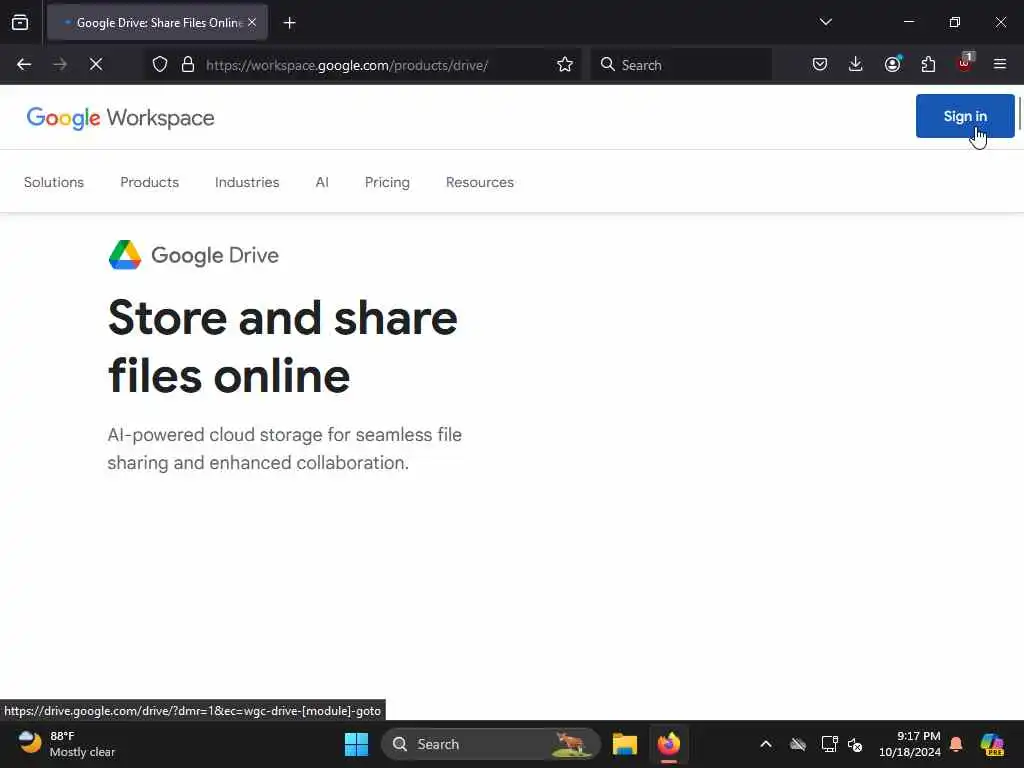
Task: Open the Extensions puzzle-piece icon
Action: click(x=928, y=64)
